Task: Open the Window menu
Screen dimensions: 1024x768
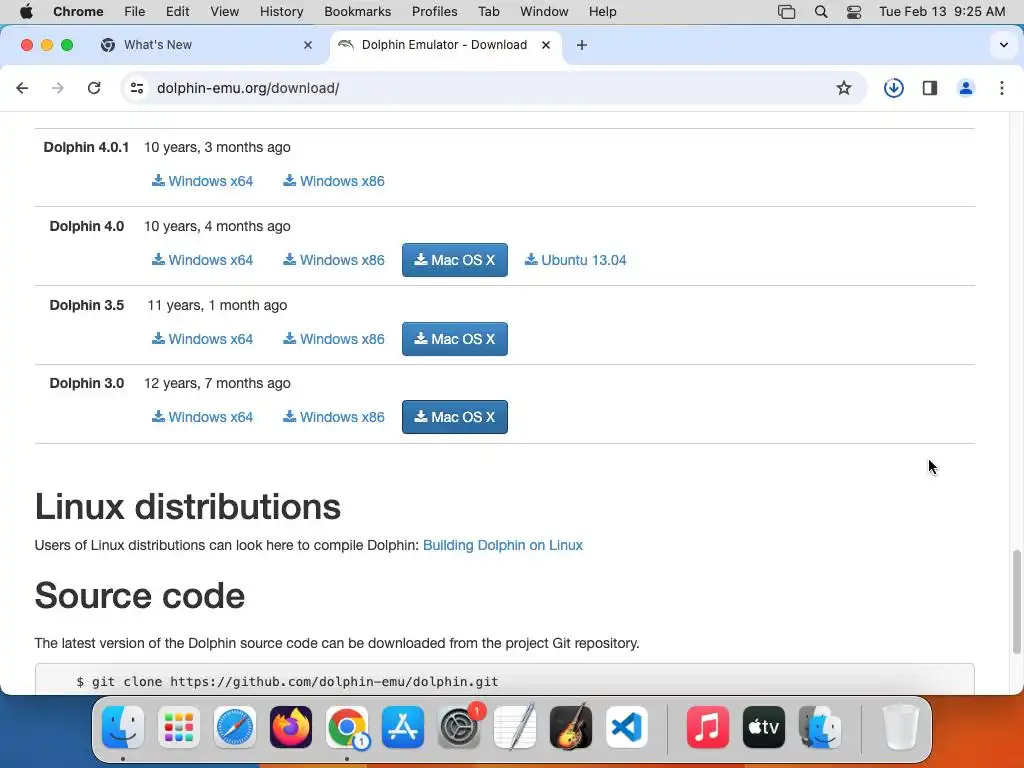Action: (544, 12)
